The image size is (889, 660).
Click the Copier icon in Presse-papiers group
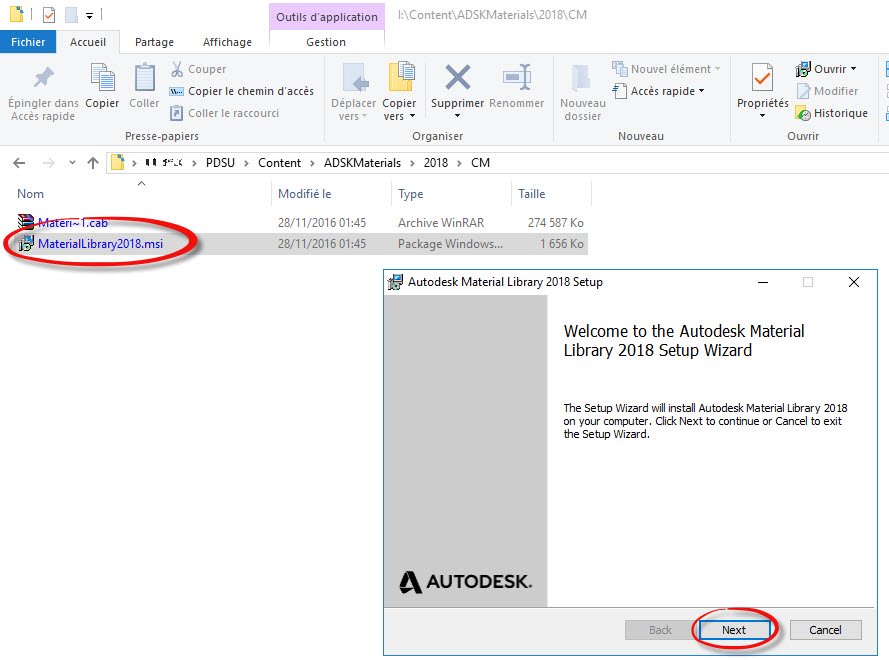103,78
